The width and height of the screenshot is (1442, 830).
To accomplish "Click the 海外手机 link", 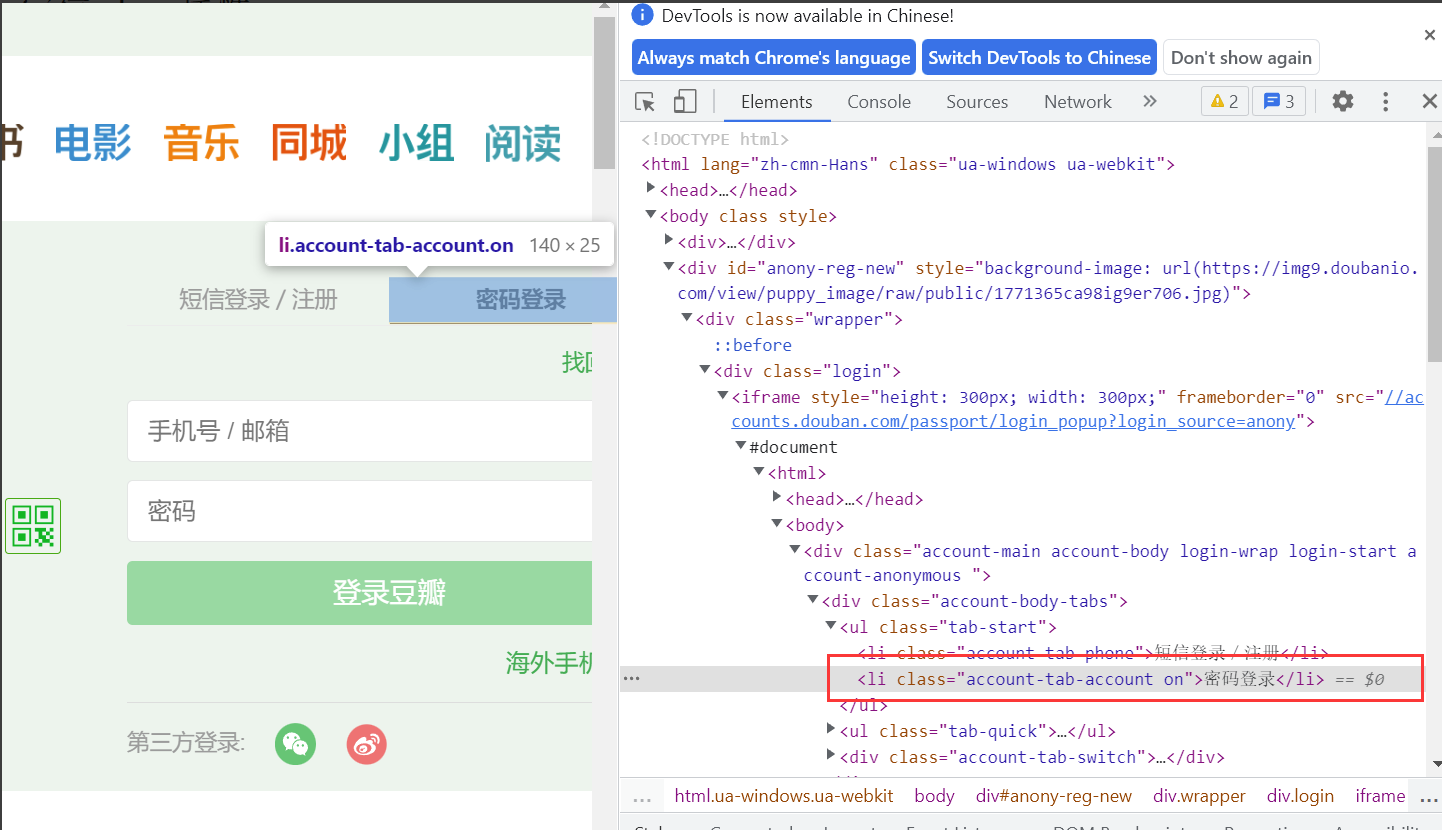I will [549, 663].
